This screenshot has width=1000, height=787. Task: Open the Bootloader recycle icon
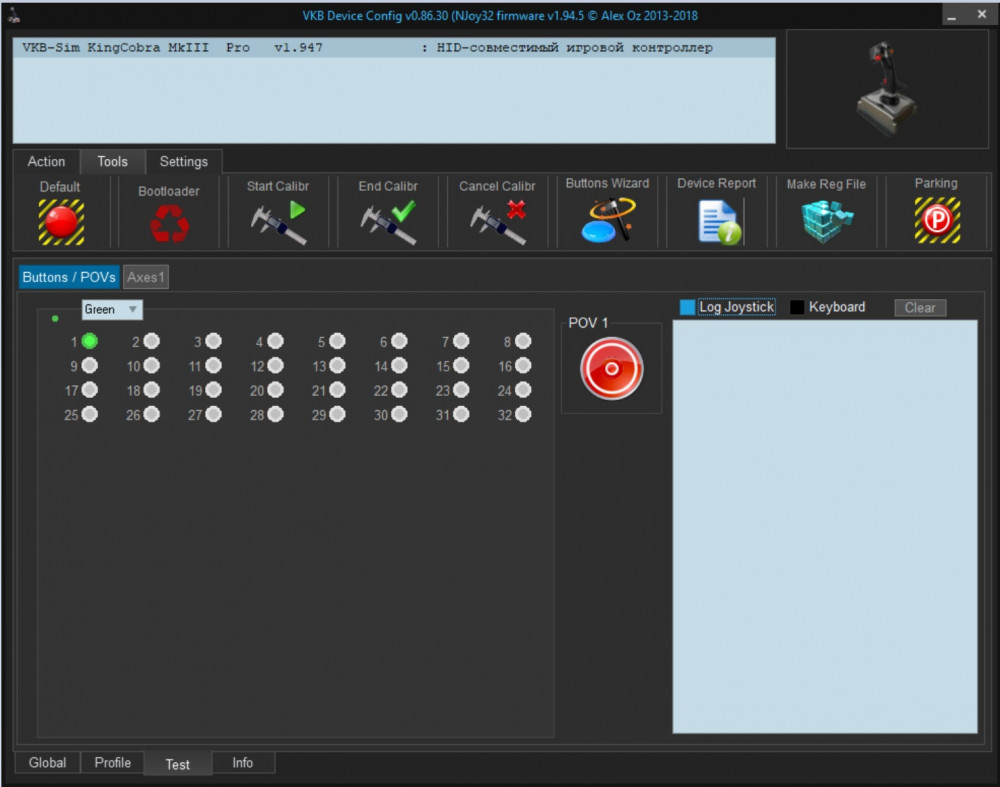[169, 224]
